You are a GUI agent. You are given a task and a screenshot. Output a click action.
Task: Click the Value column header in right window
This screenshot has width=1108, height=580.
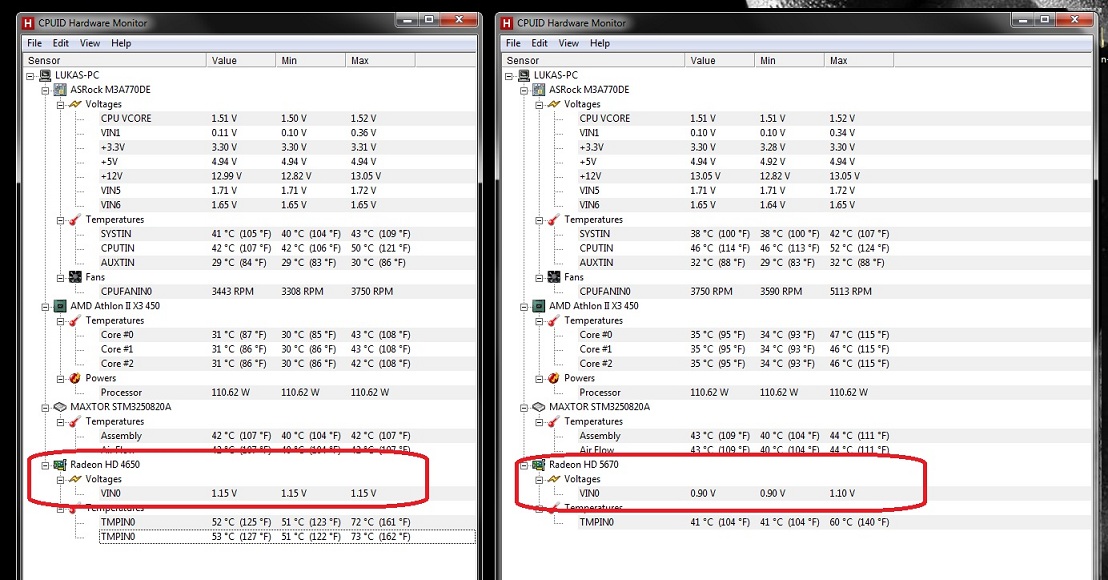coord(719,61)
